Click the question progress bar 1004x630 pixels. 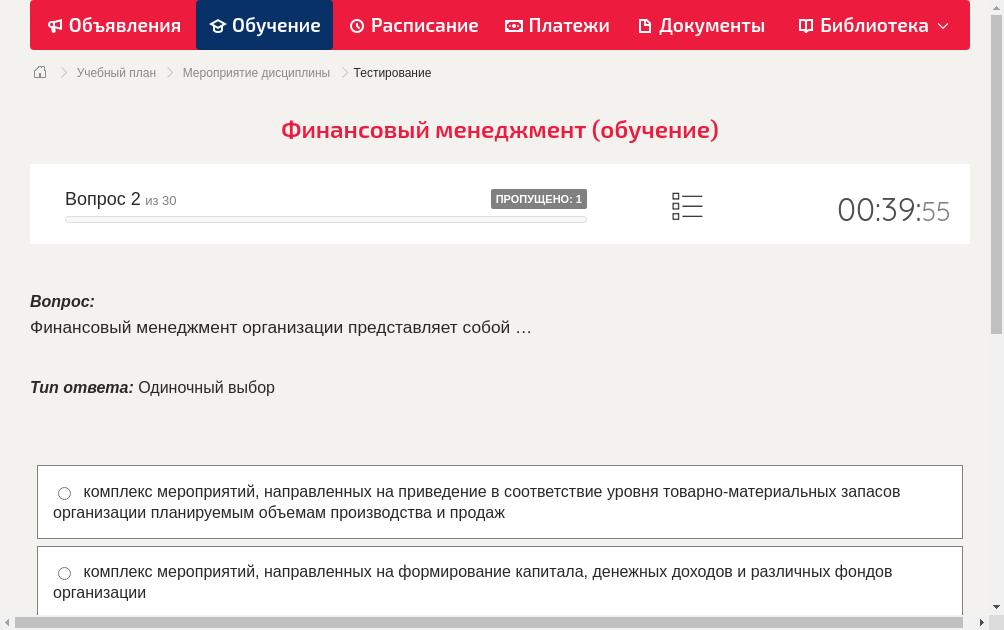pos(325,219)
